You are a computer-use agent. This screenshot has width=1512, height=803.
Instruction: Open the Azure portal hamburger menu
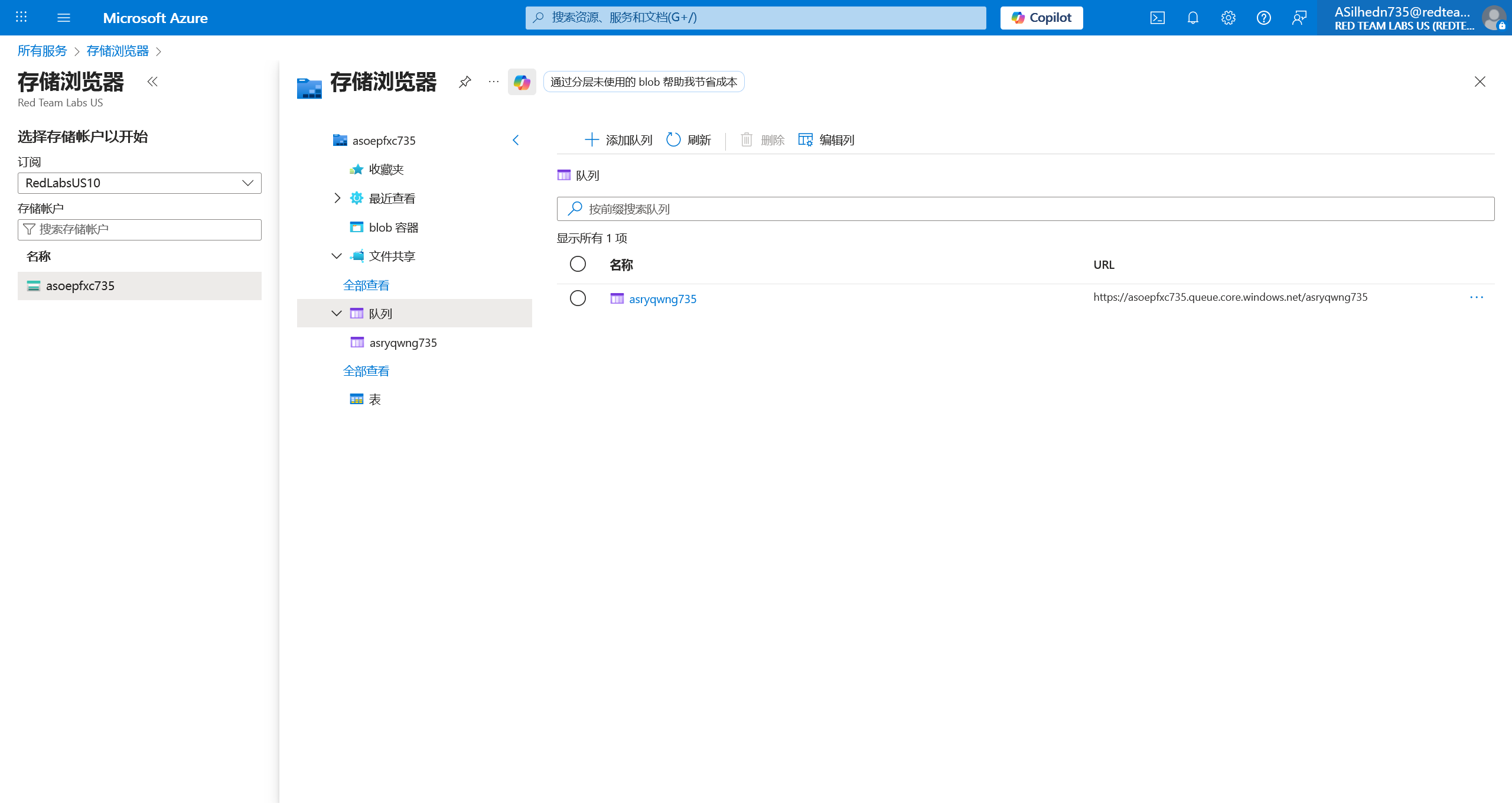pos(64,18)
